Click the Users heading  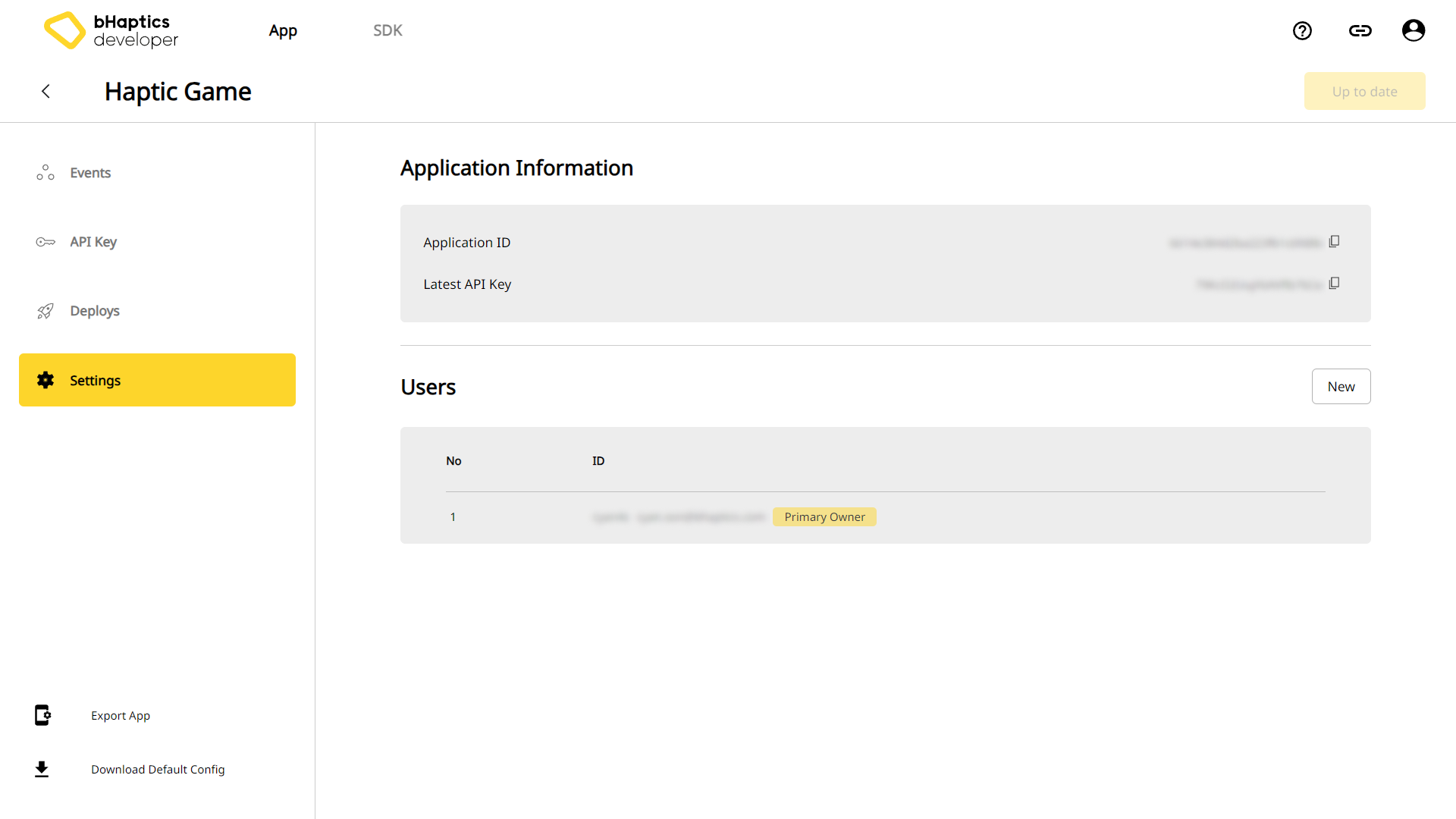(x=428, y=387)
